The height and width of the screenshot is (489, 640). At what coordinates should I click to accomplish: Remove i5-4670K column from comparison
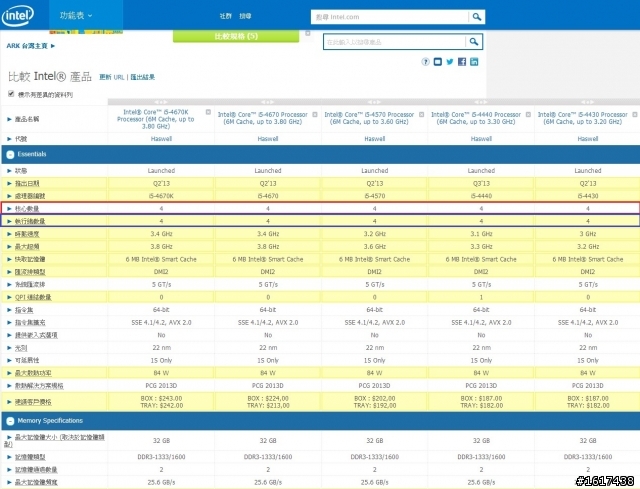click(208, 112)
